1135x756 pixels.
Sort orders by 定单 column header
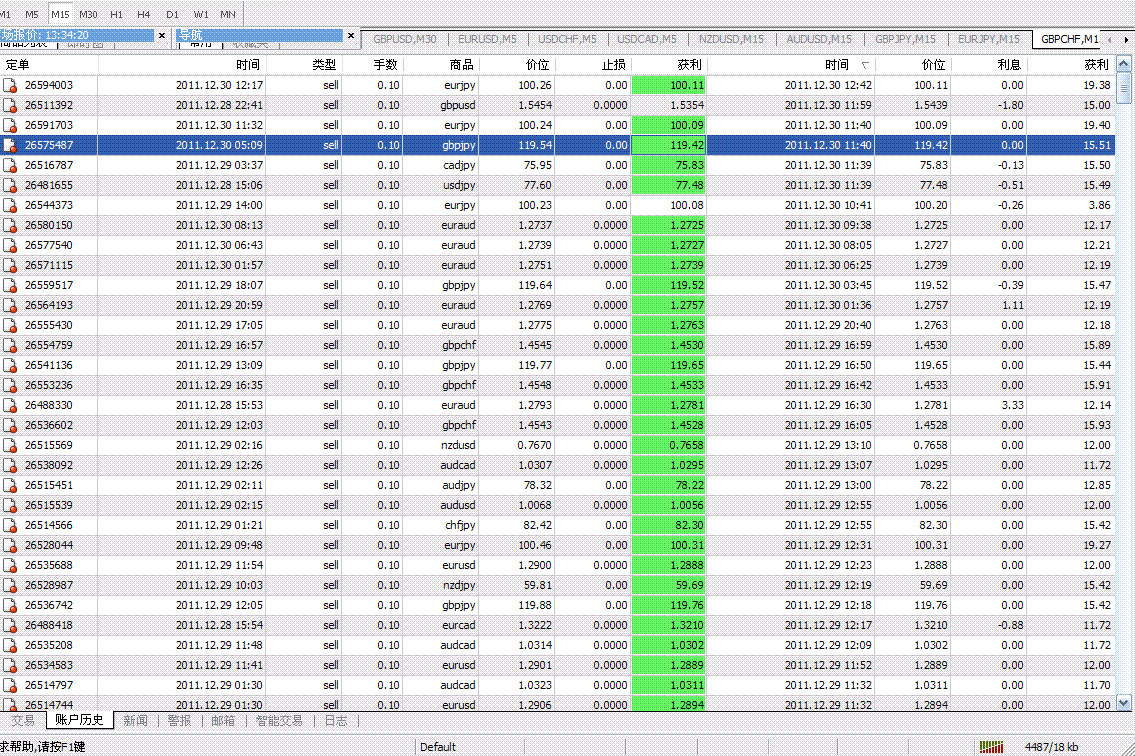[18, 64]
